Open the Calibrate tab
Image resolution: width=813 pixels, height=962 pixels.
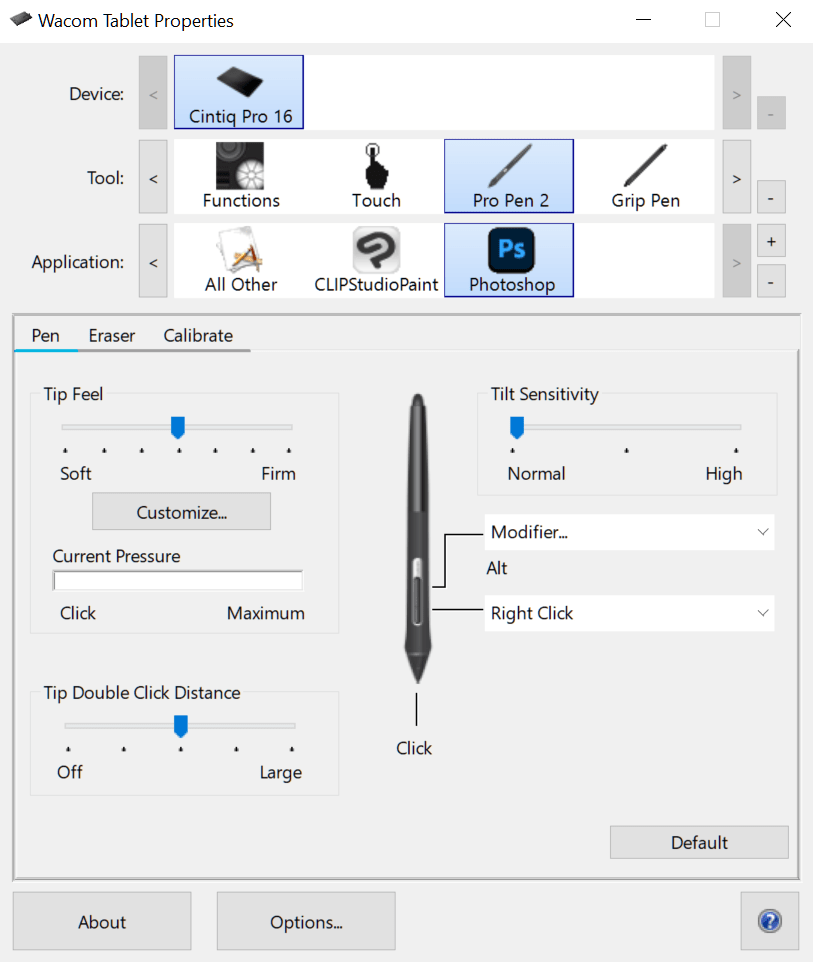[x=197, y=335]
